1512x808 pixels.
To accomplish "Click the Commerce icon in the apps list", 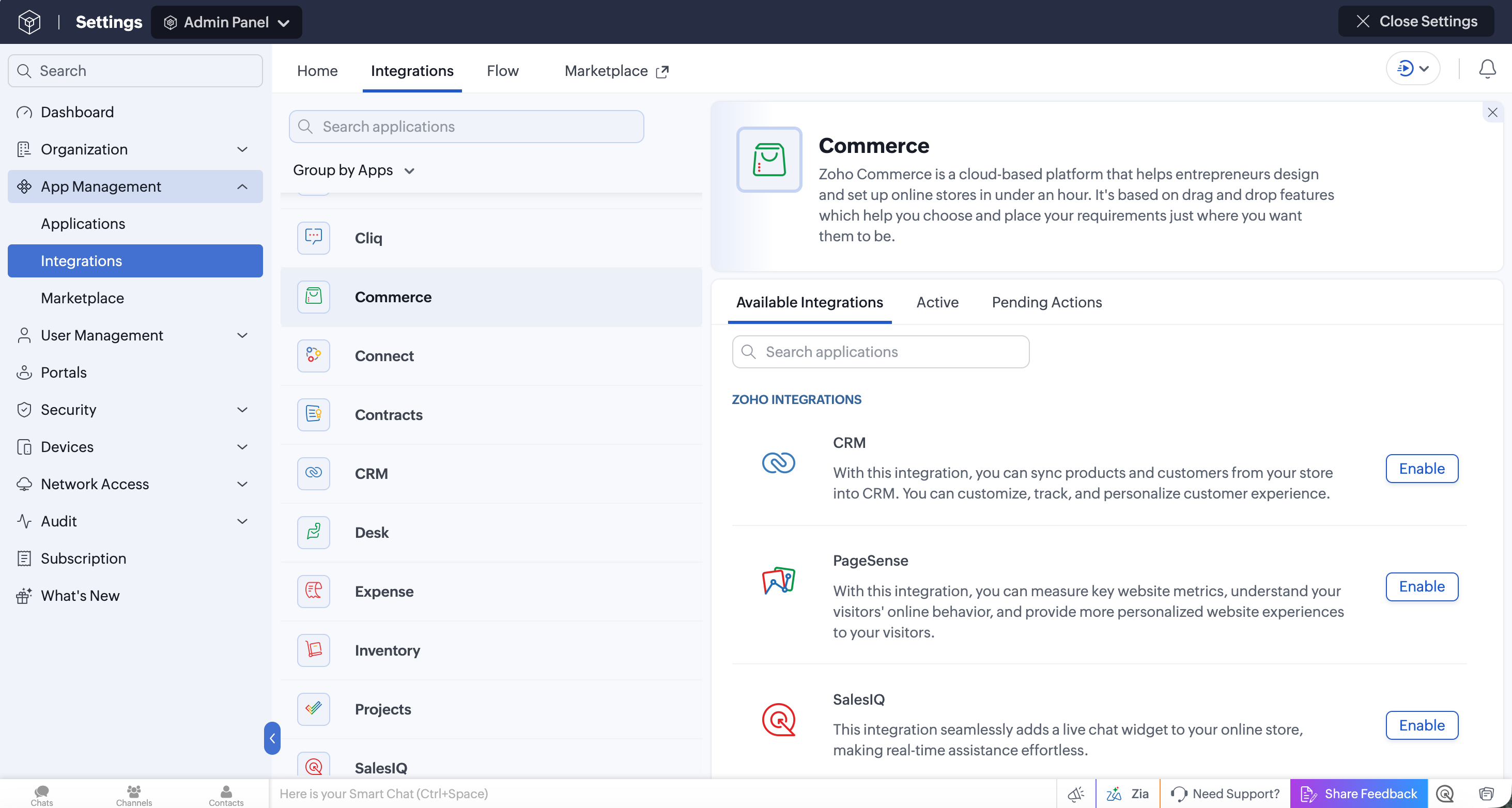I will tap(314, 297).
